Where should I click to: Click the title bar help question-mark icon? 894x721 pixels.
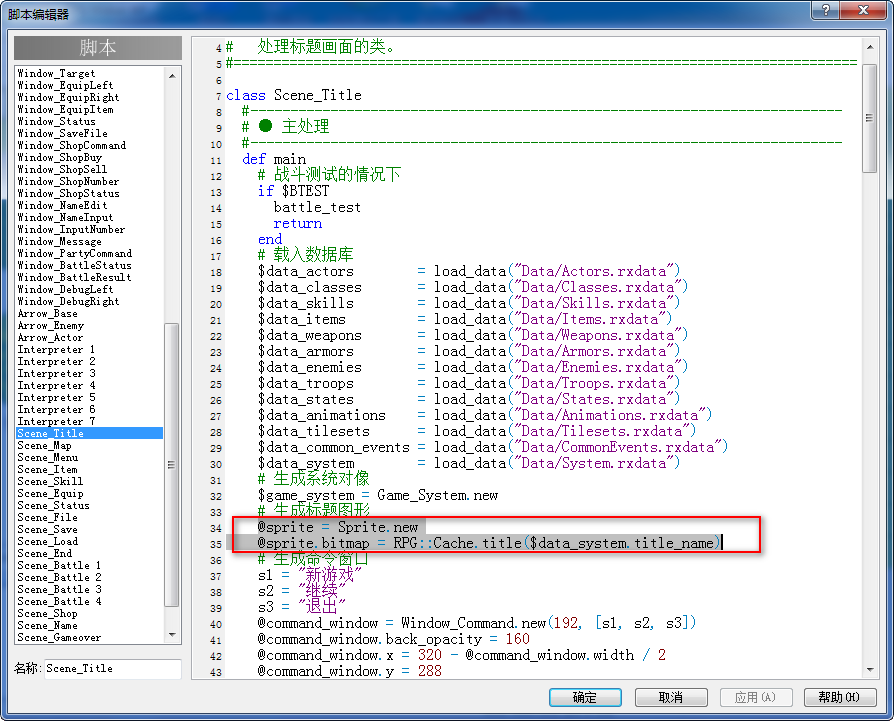coord(826,10)
